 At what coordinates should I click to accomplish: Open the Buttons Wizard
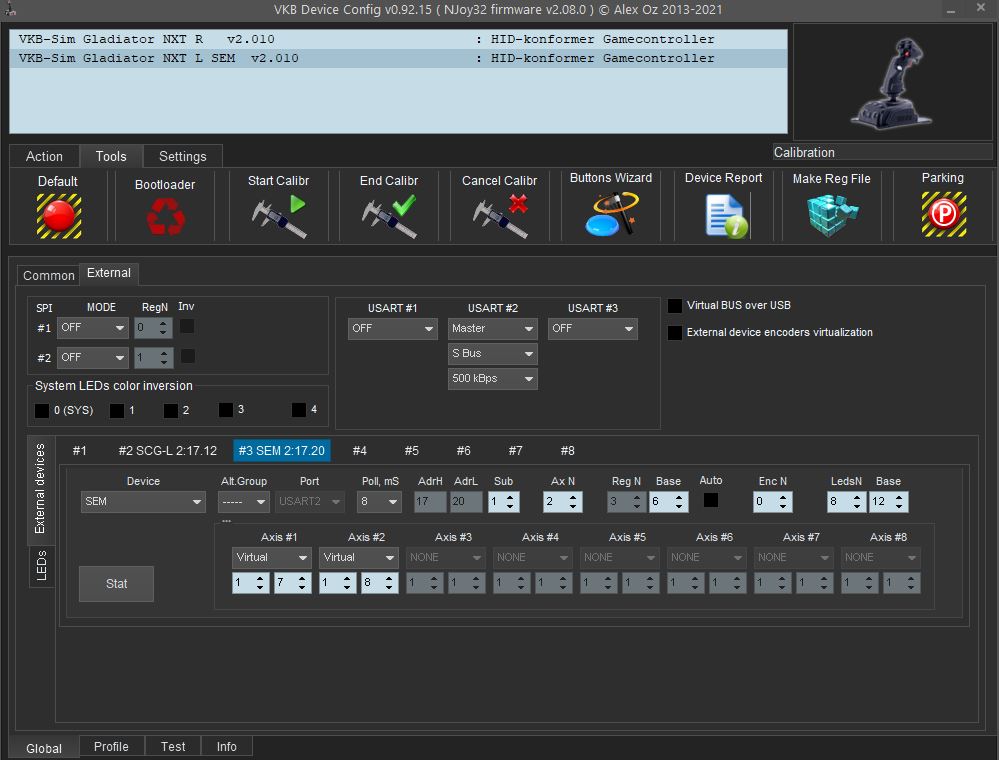point(611,213)
